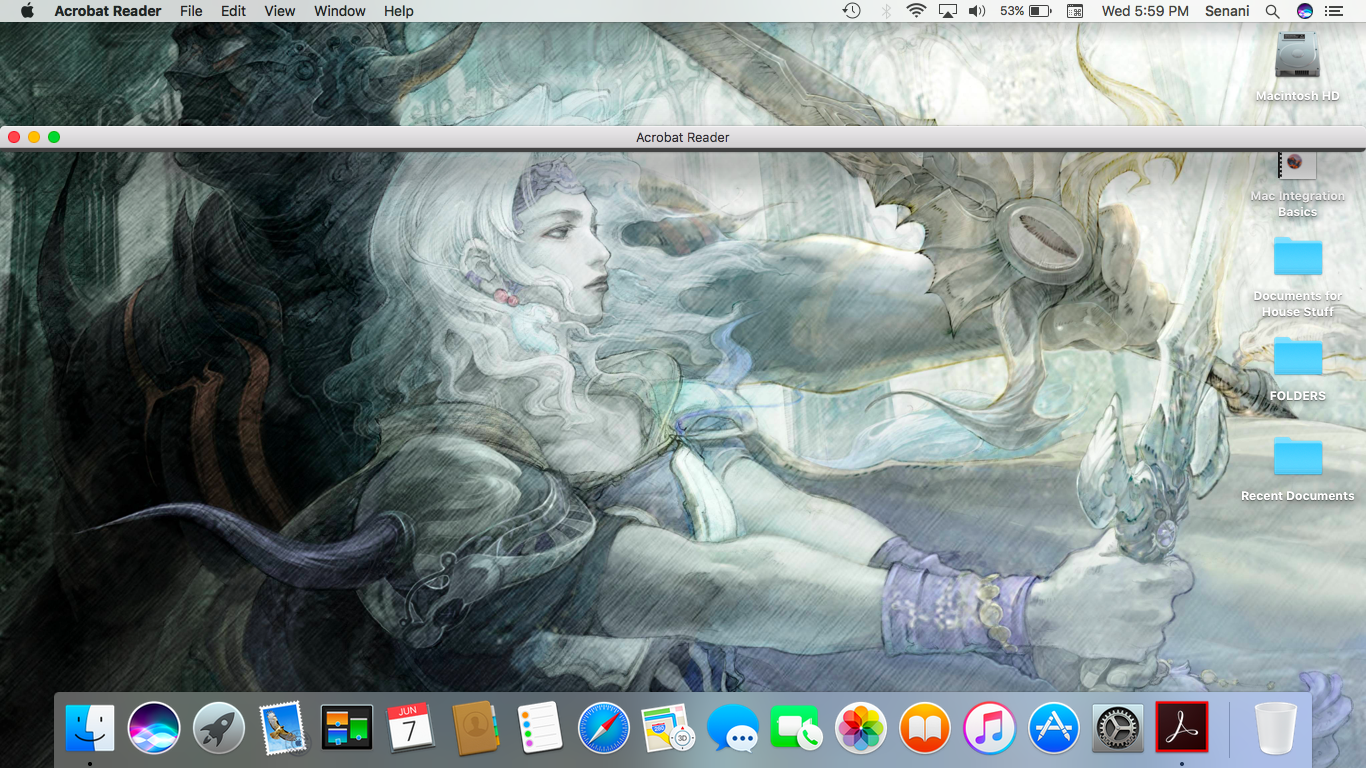Open the App Store from the Dock
The image size is (1366, 768).
pyautogui.click(x=1054, y=727)
